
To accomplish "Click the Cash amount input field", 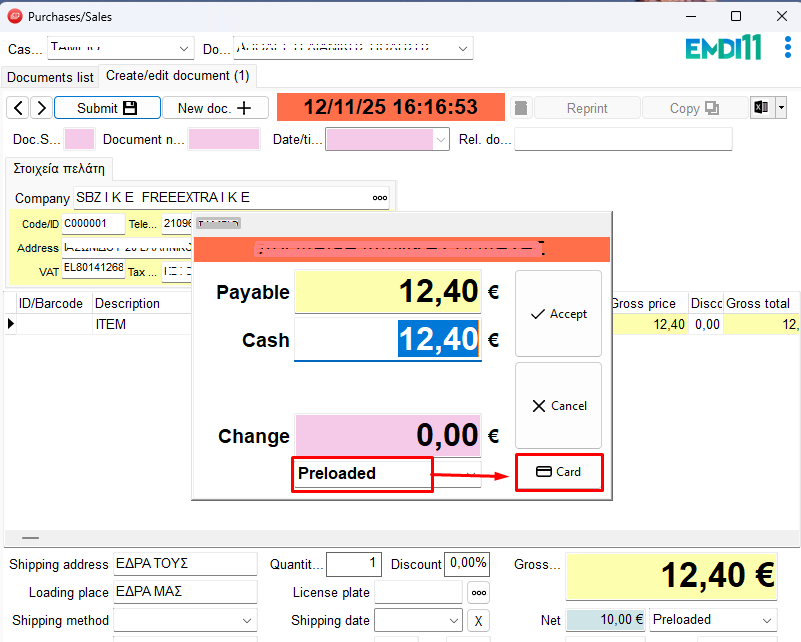I will [x=388, y=340].
